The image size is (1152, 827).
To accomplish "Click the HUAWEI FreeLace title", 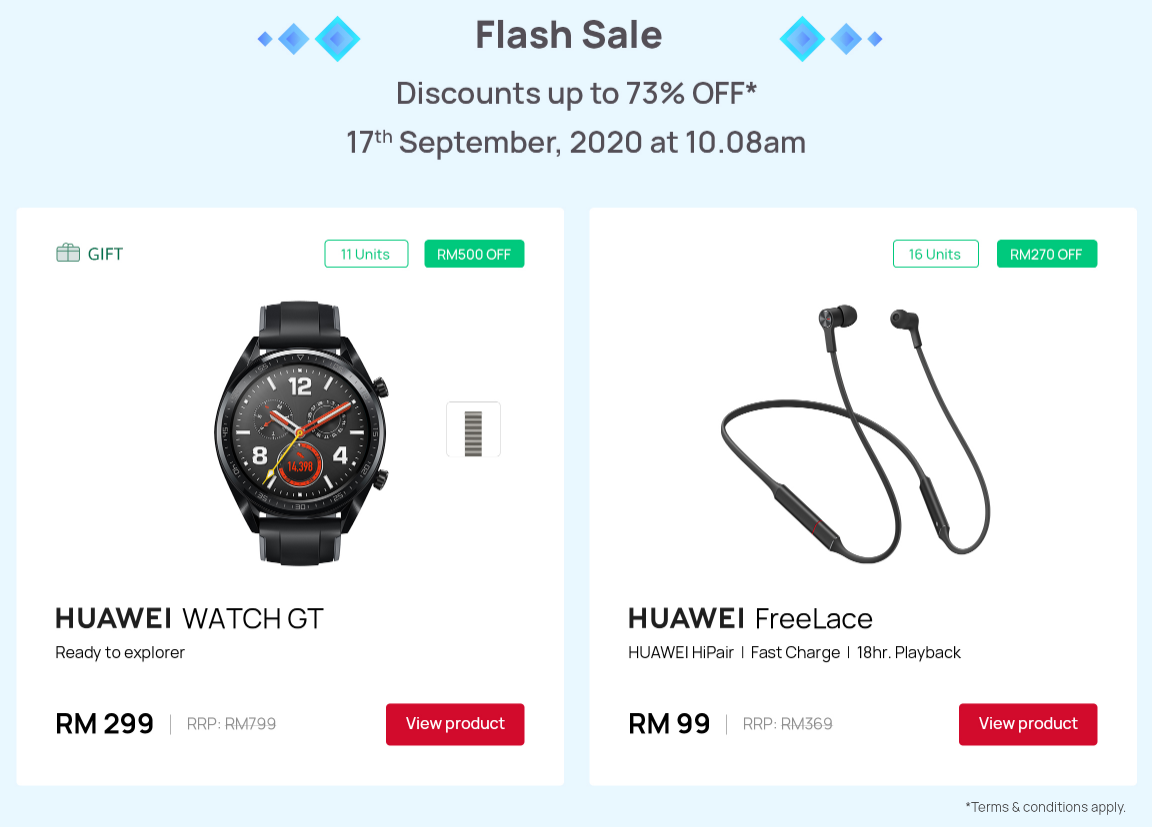I will coord(750,618).
